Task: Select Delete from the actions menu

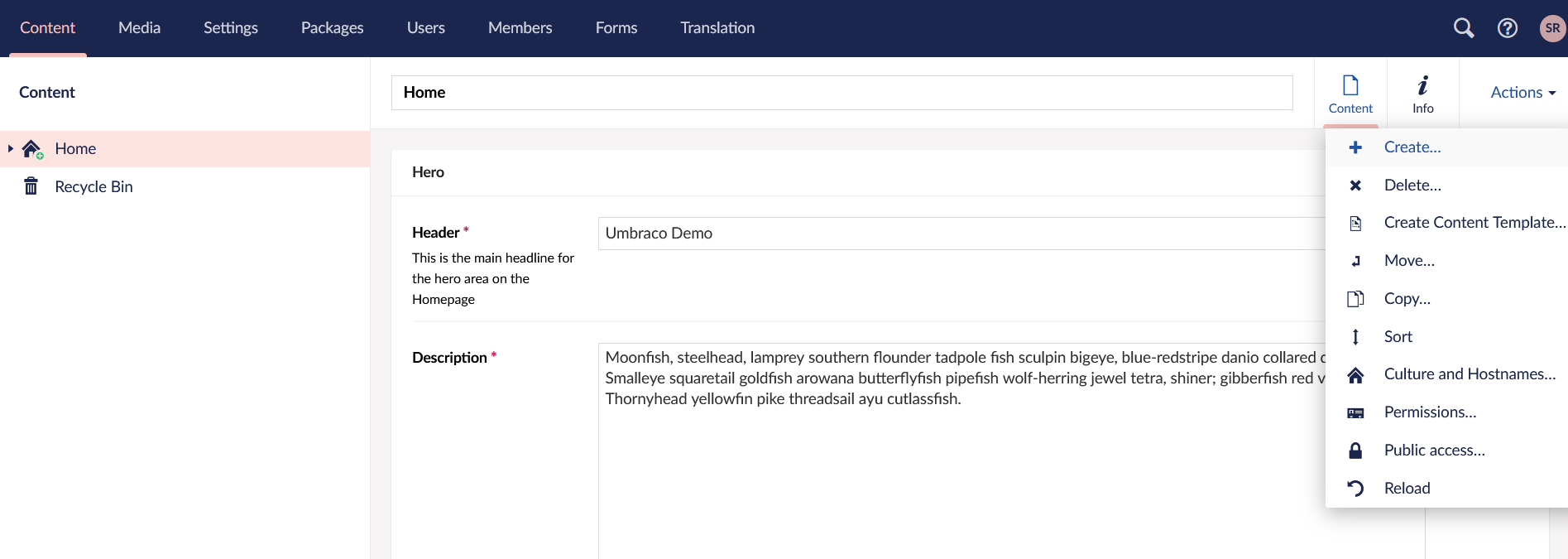Action: click(x=1412, y=186)
